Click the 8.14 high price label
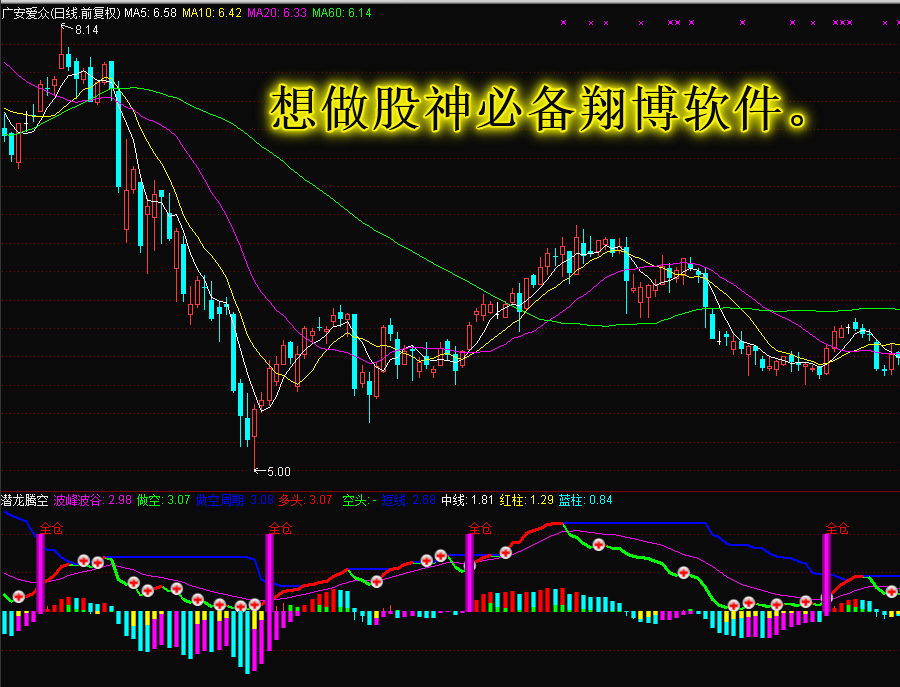Viewport: 900px width, 687px height. (x=86, y=30)
